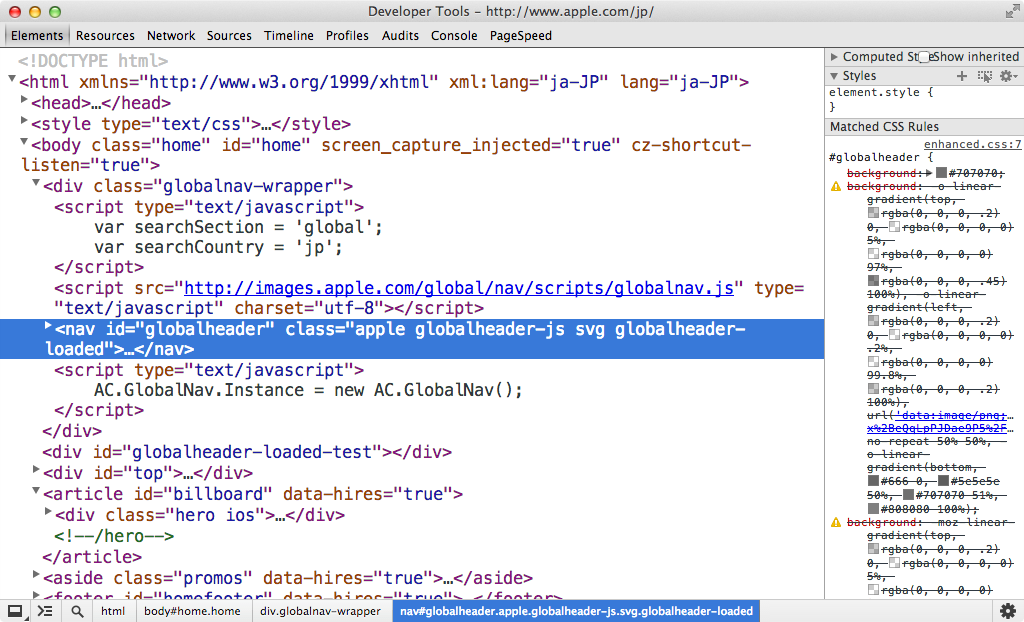Open the PageSpeed tab

(x=520, y=35)
